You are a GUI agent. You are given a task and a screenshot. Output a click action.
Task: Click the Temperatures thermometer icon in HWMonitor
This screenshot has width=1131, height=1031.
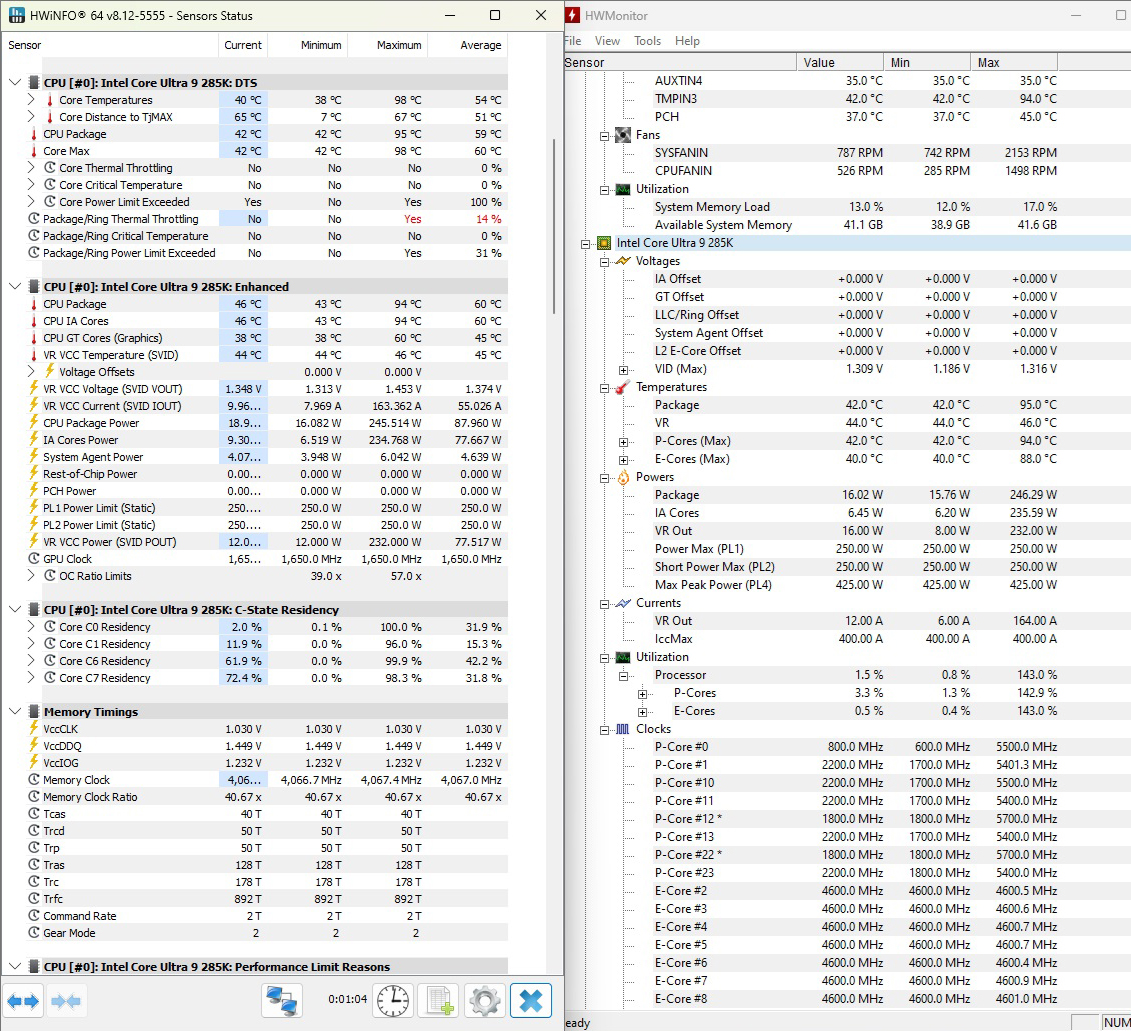tap(622, 387)
